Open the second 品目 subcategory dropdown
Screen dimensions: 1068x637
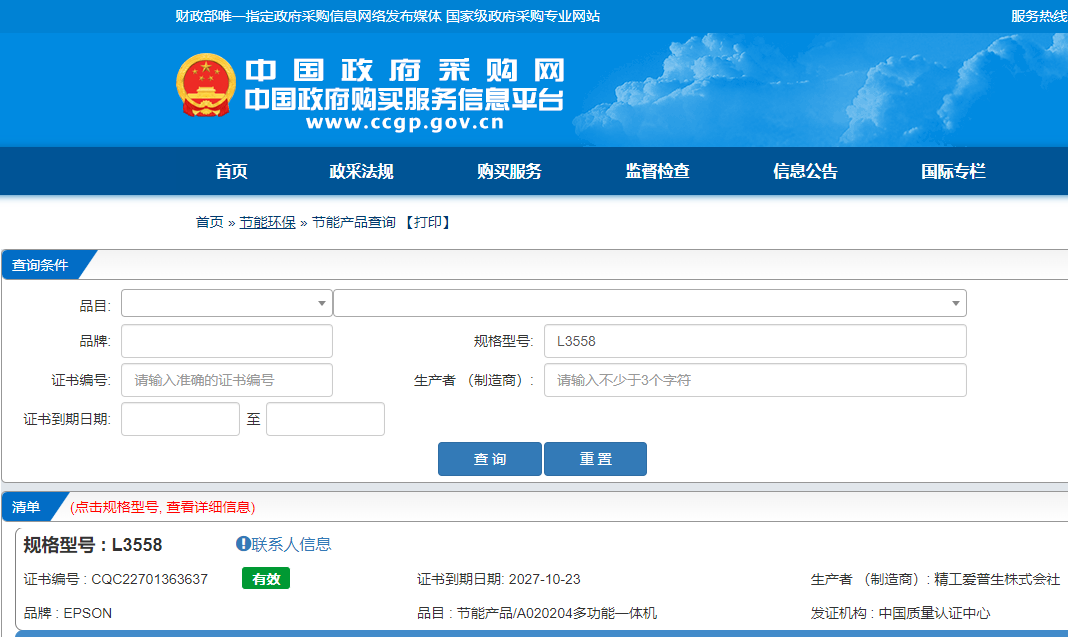click(x=650, y=303)
